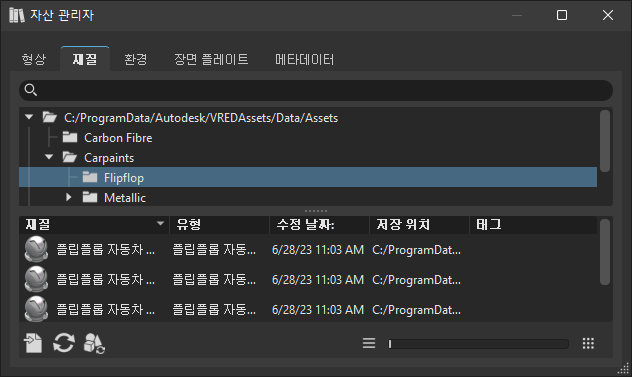Switch to the 환경 tab

point(135,60)
